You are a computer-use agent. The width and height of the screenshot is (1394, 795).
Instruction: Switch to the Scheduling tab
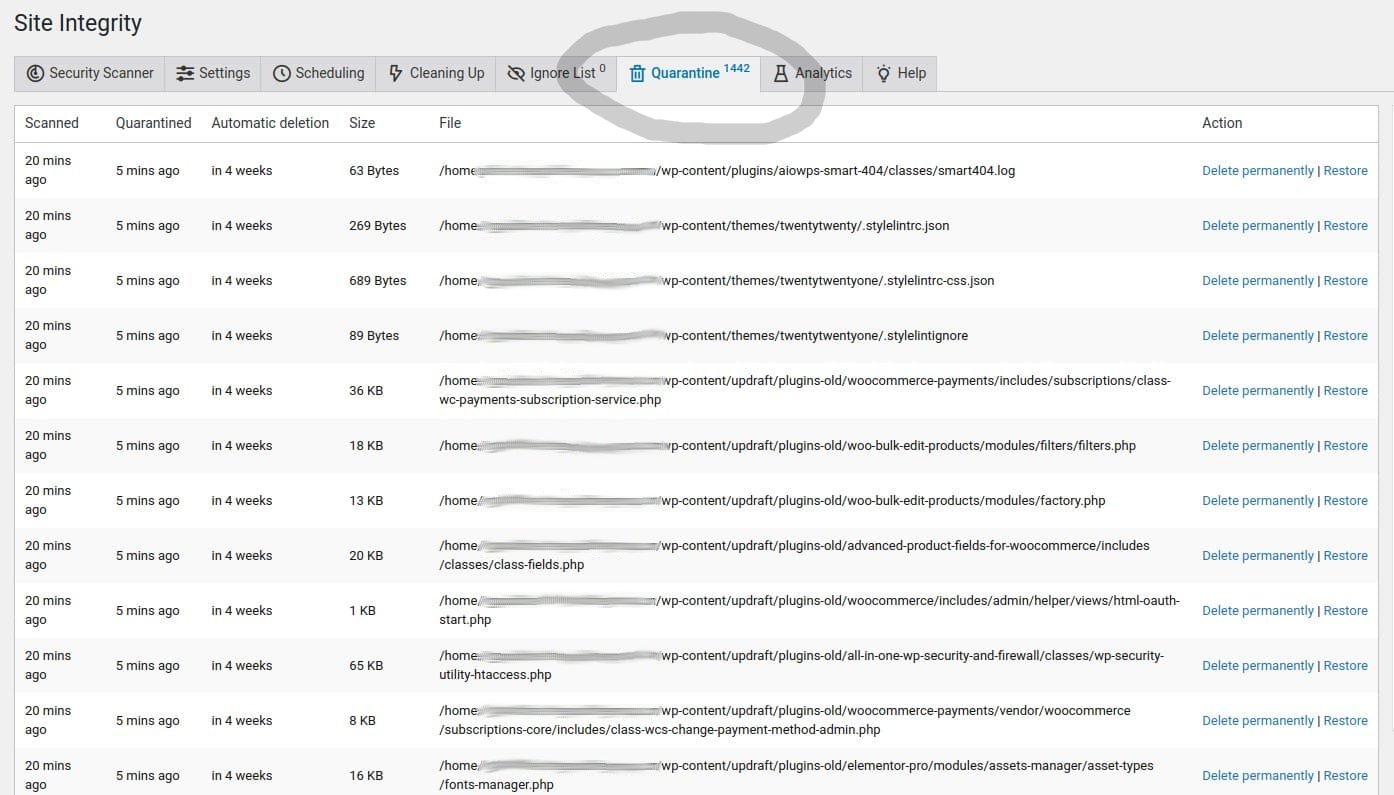318,73
